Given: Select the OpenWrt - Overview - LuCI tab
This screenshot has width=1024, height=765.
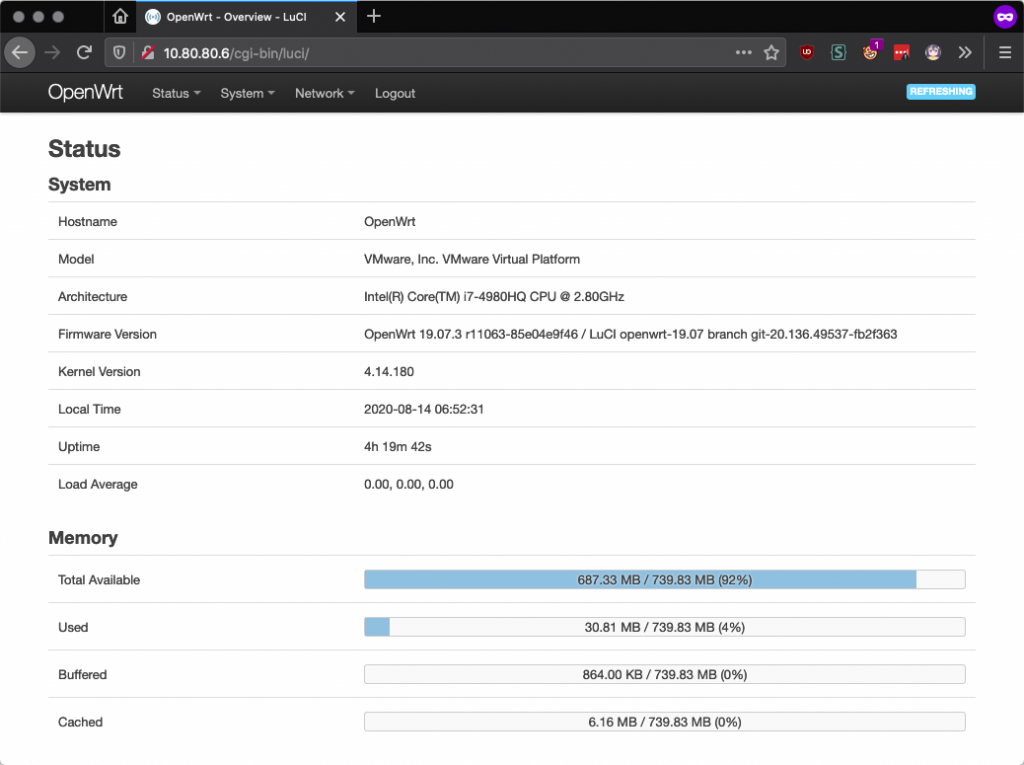Looking at the screenshot, I should (247, 17).
